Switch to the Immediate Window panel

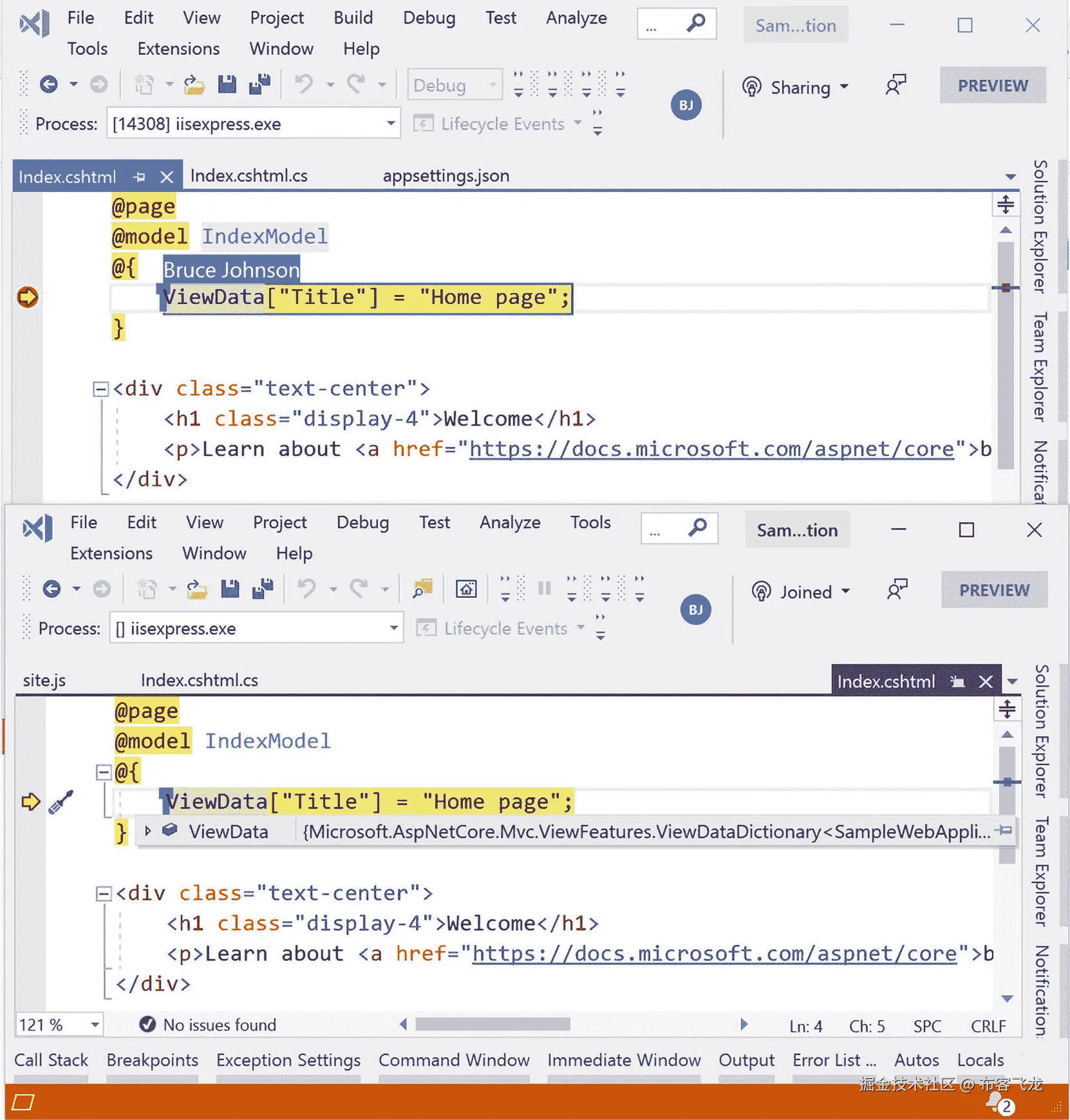coord(623,1060)
